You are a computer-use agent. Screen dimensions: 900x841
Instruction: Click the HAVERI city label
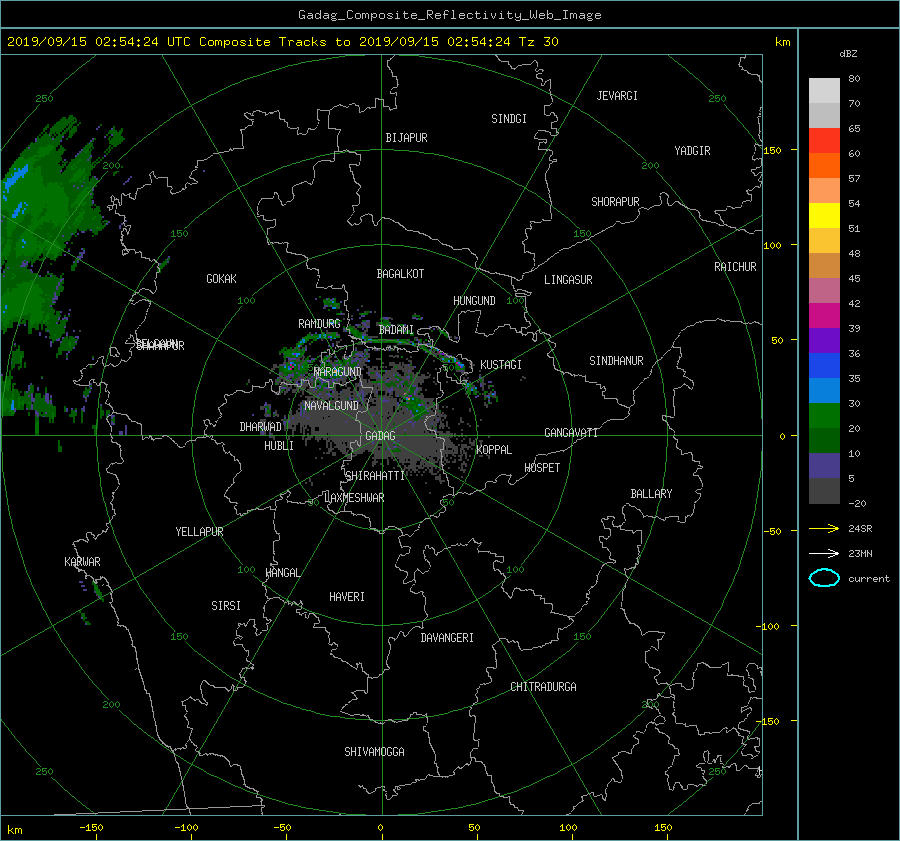(347, 597)
